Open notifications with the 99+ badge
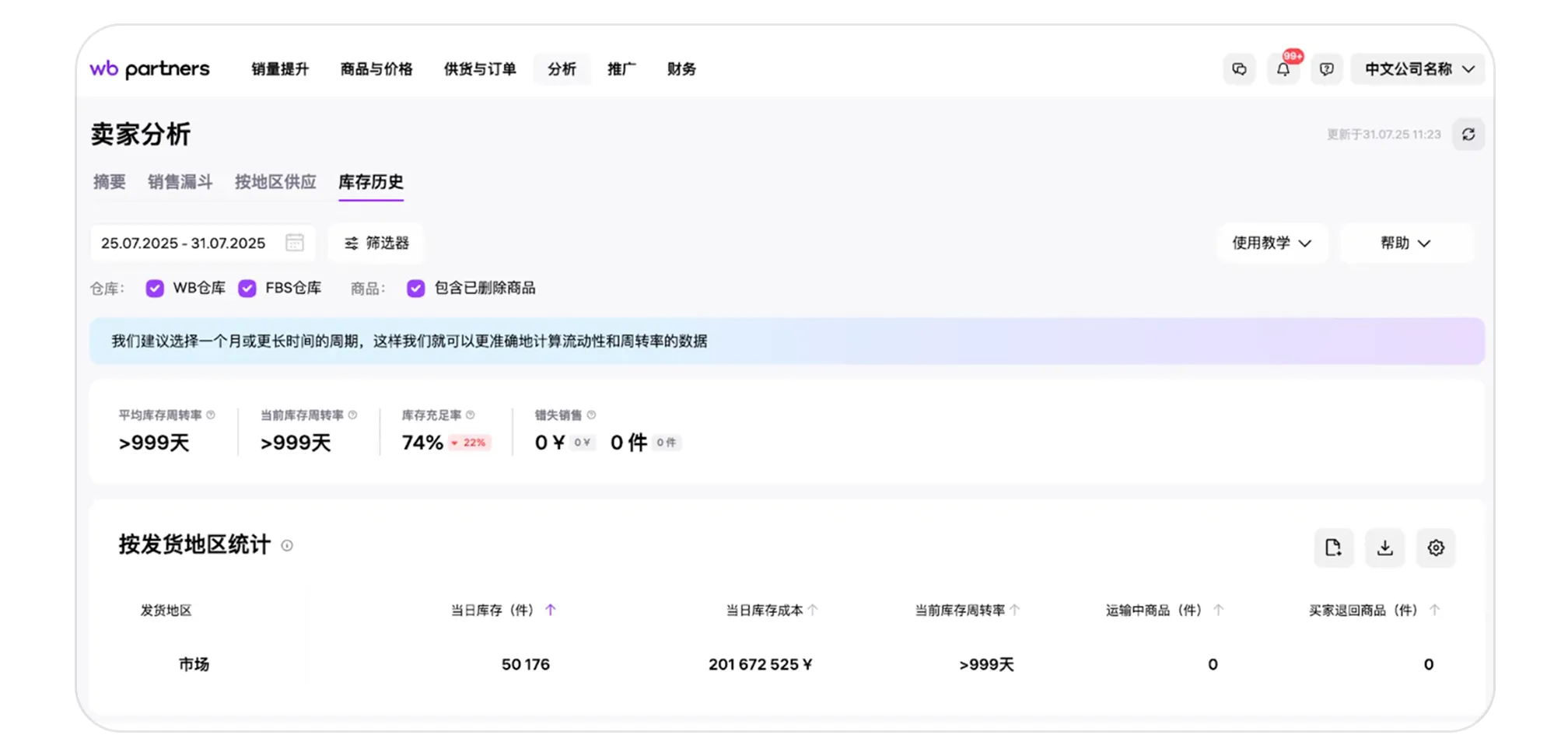The image size is (1568, 756). point(1284,69)
